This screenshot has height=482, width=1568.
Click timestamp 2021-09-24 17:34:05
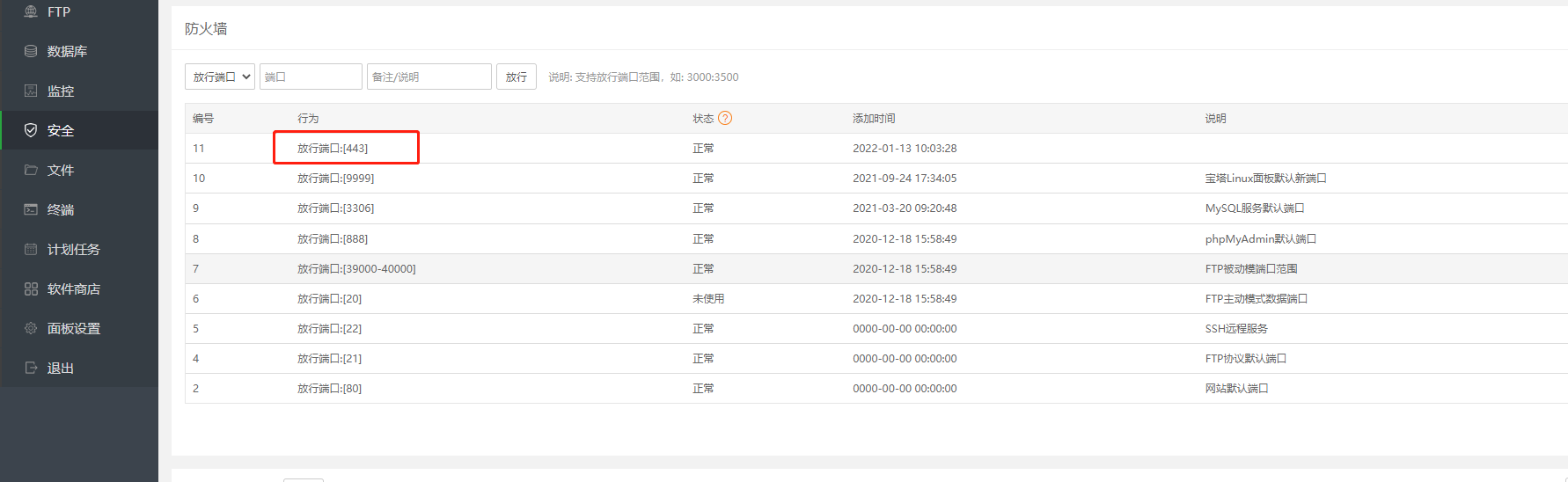coord(905,178)
